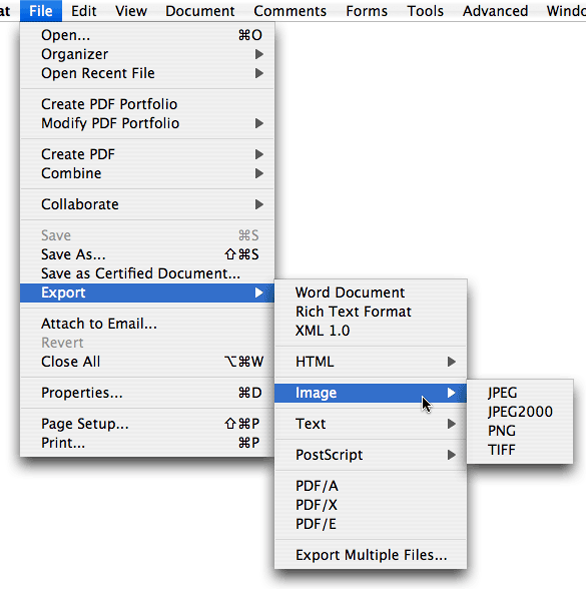This screenshot has height=589, width=586.
Task: Choose JPEG from the Image submenu
Action: pos(520,393)
